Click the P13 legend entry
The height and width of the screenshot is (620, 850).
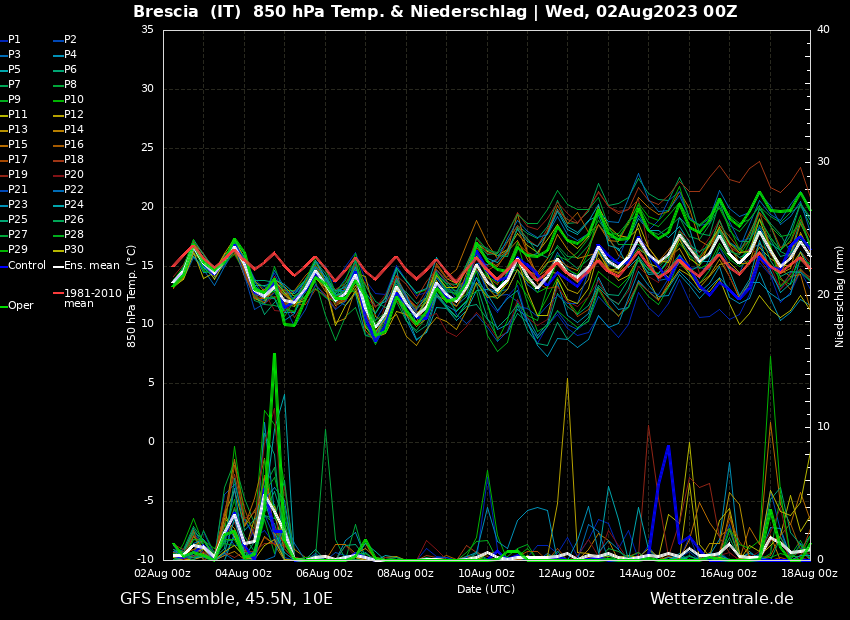click(x=14, y=130)
